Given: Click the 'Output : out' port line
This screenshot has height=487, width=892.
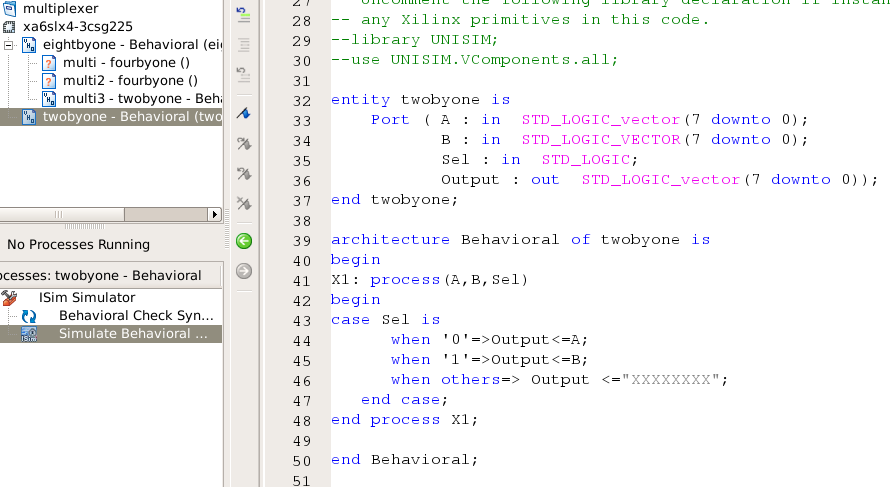Looking at the screenshot, I should click(660, 180).
